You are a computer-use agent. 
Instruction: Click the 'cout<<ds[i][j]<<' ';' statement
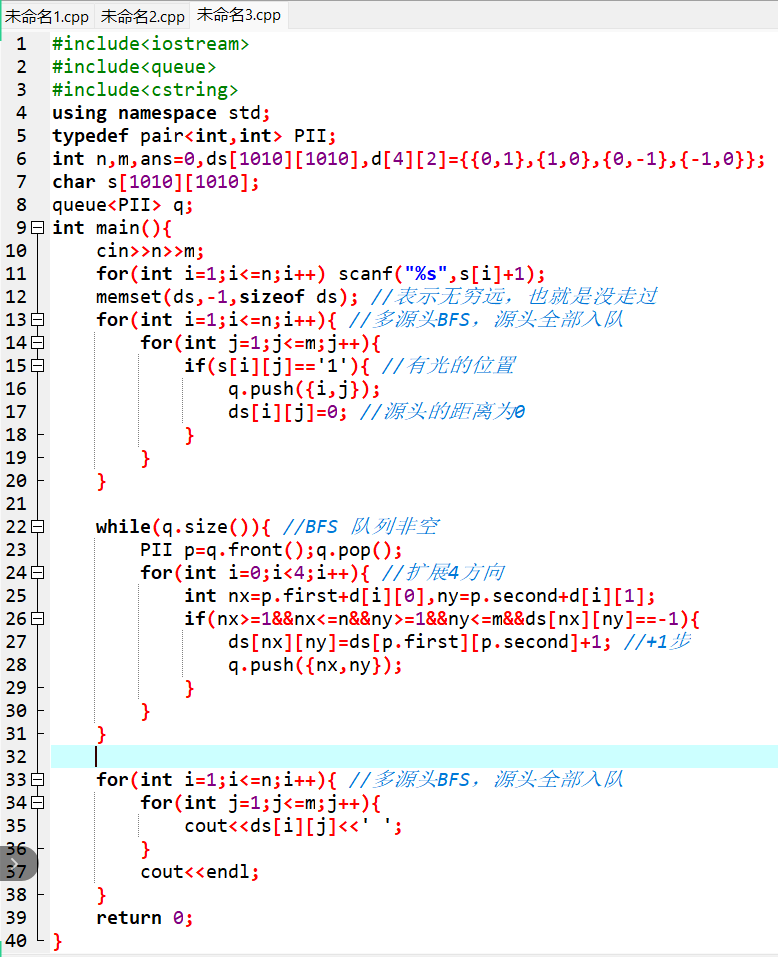pos(293,826)
